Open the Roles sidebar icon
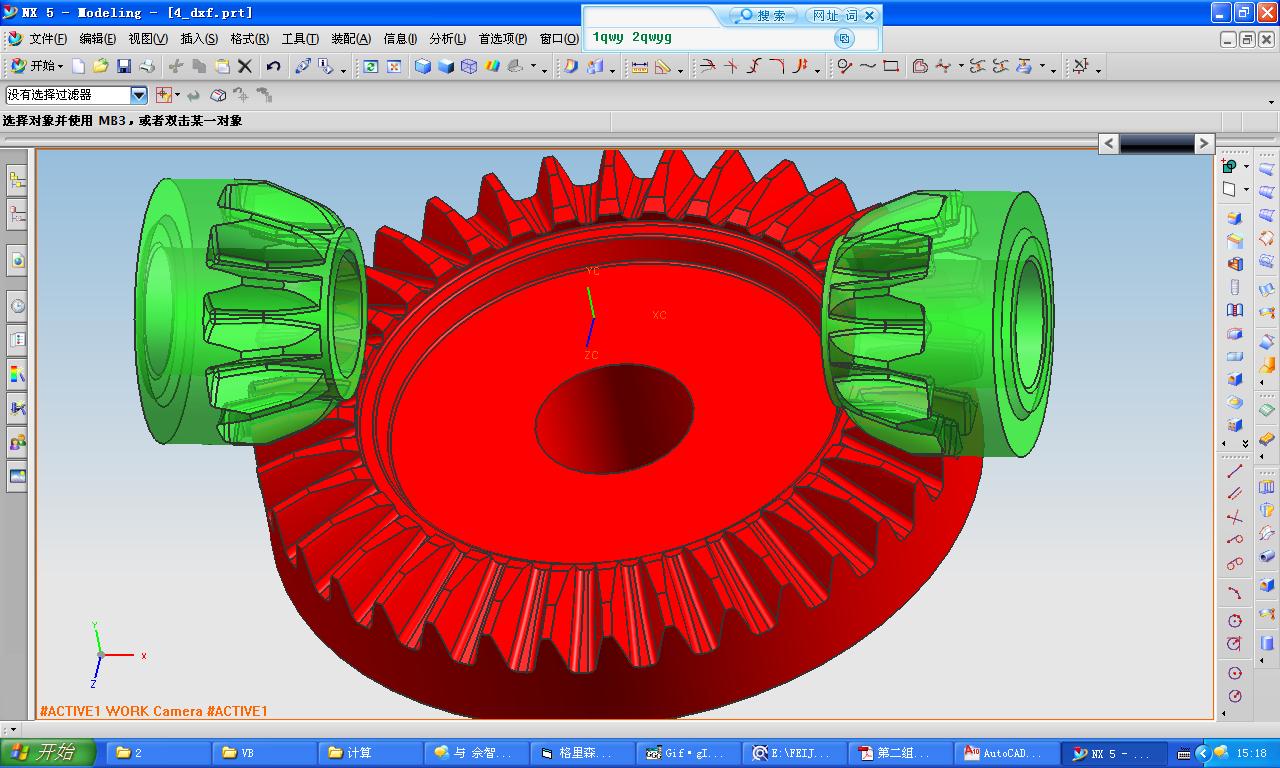The width and height of the screenshot is (1280, 768). 17,442
